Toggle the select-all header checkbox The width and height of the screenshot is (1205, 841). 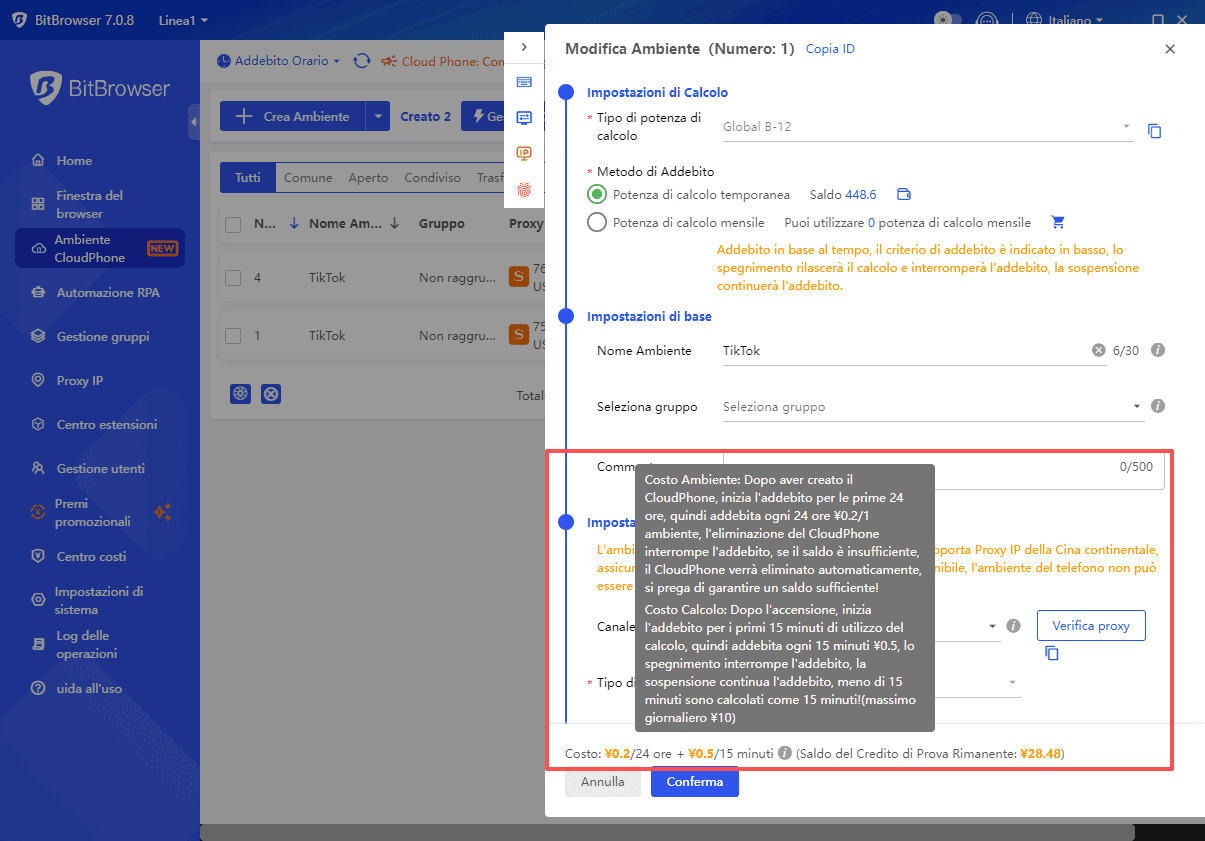[x=233, y=224]
